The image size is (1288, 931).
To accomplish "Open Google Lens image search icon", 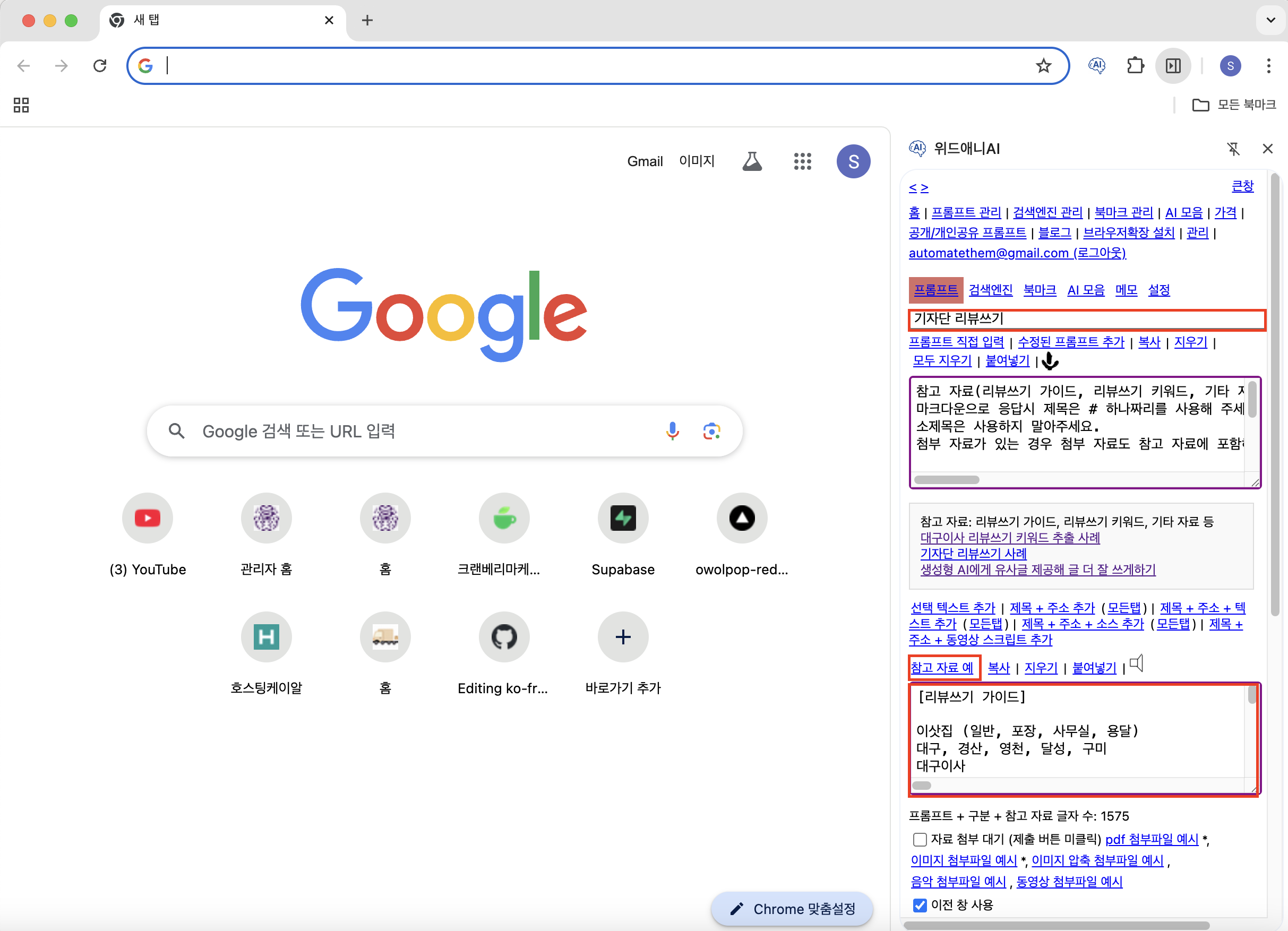I will click(711, 431).
